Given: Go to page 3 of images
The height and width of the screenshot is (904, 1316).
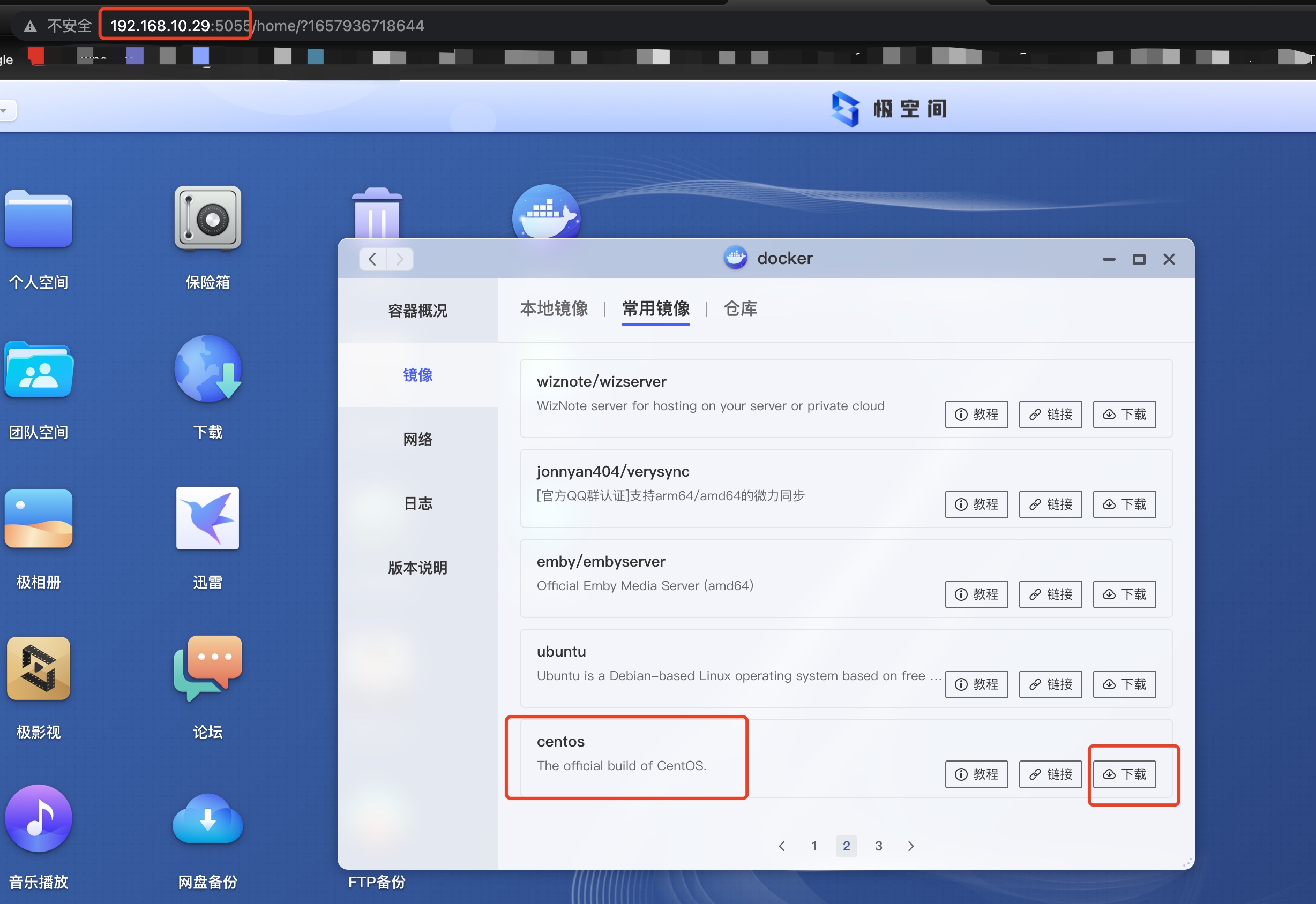Looking at the screenshot, I should click(878, 846).
